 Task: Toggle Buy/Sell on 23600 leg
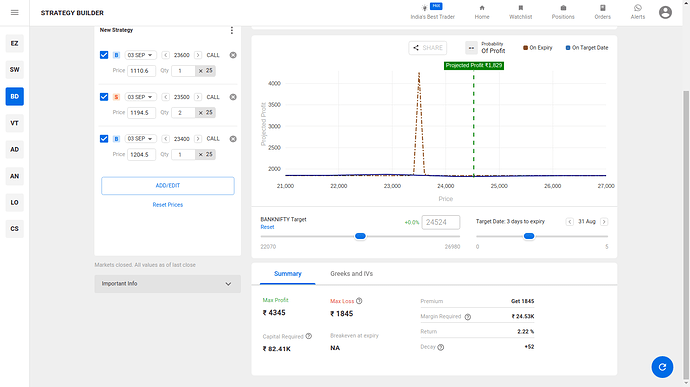[x=116, y=55]
